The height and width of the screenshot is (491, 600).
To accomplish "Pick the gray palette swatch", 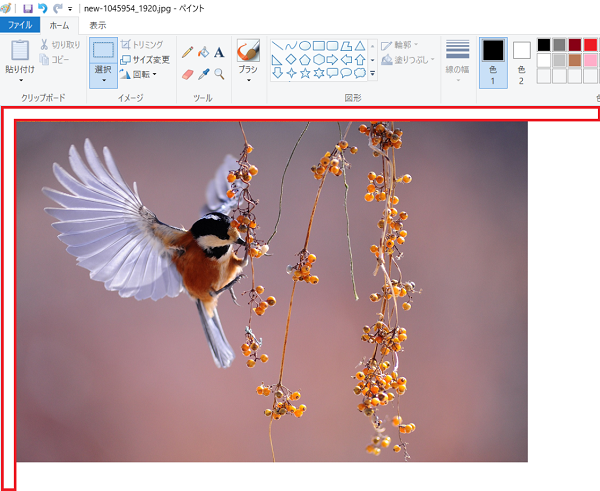I will pos(559,45).
